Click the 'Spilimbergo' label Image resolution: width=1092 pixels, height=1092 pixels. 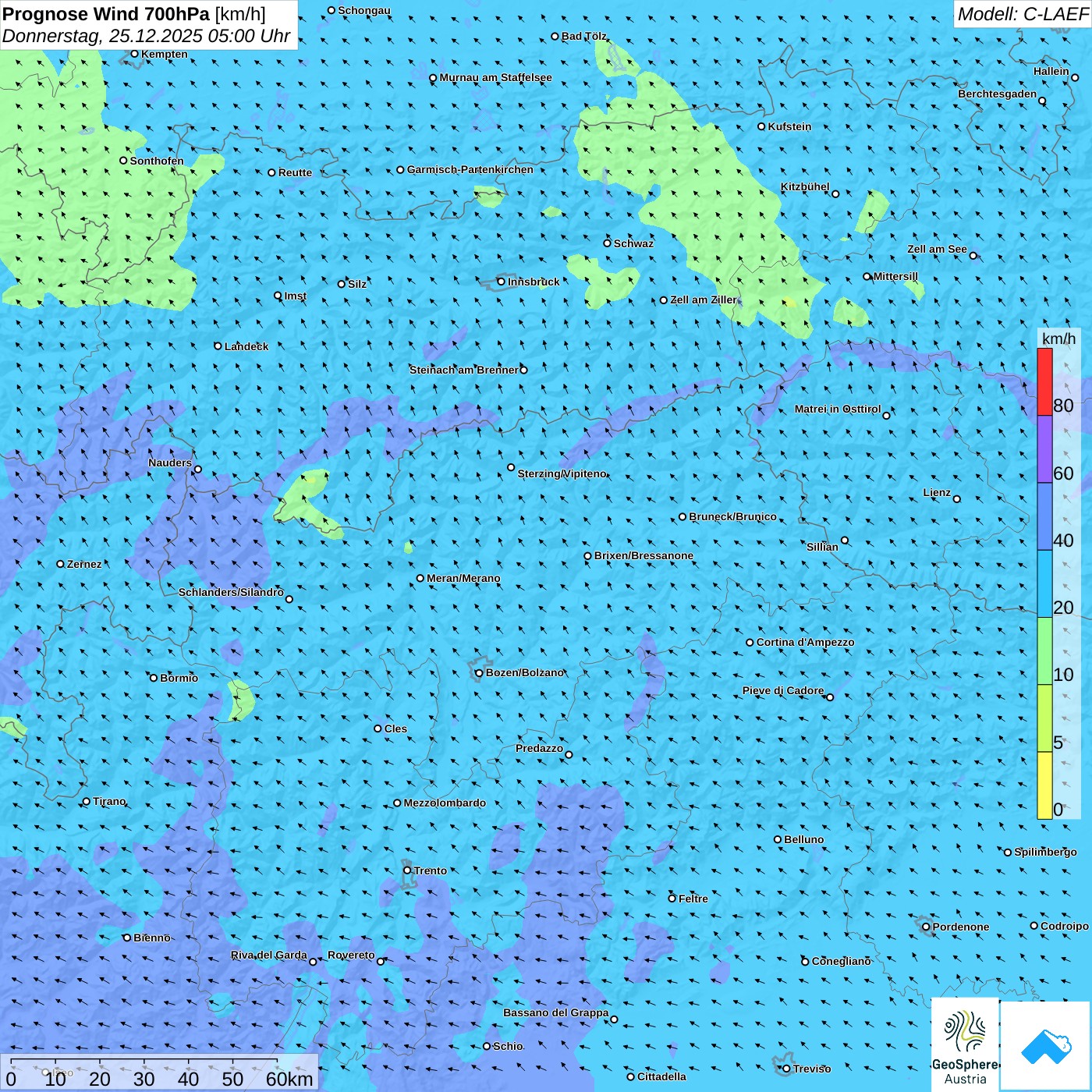[1045, 852]
